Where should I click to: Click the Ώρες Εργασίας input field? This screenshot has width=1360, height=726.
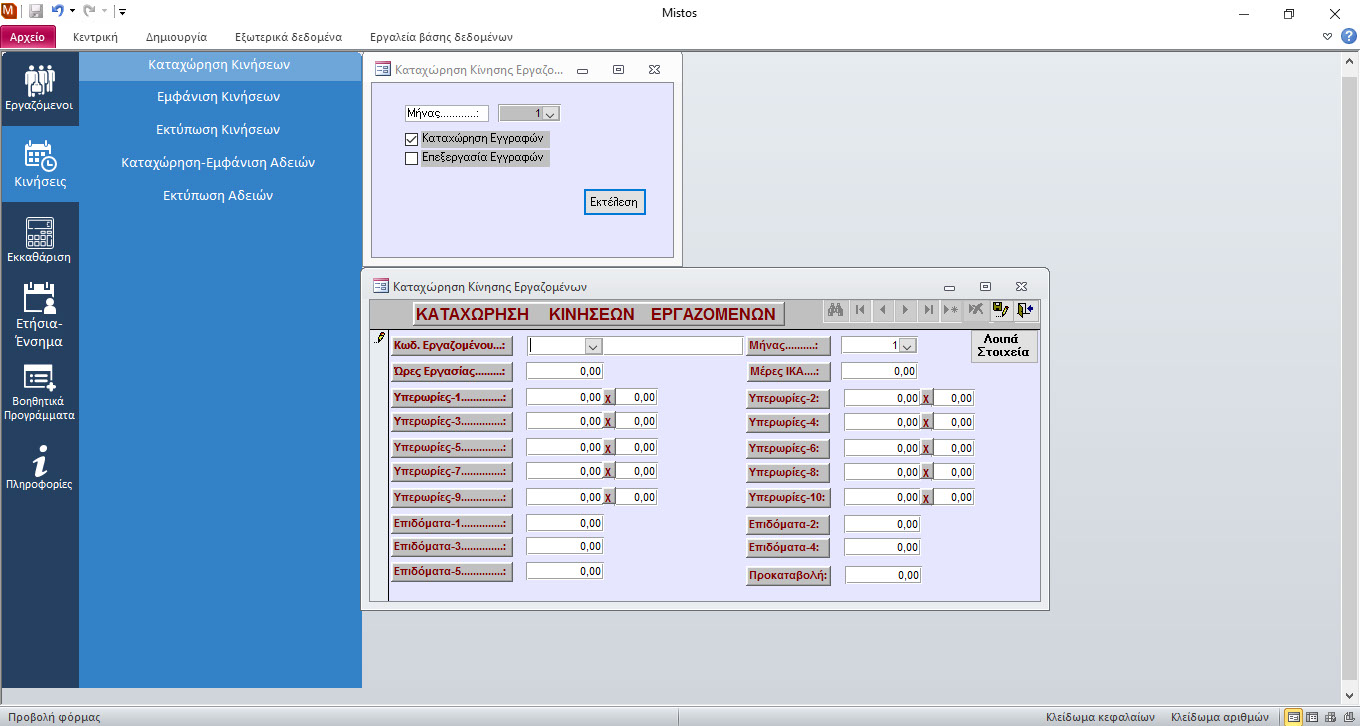coord(565,372)
